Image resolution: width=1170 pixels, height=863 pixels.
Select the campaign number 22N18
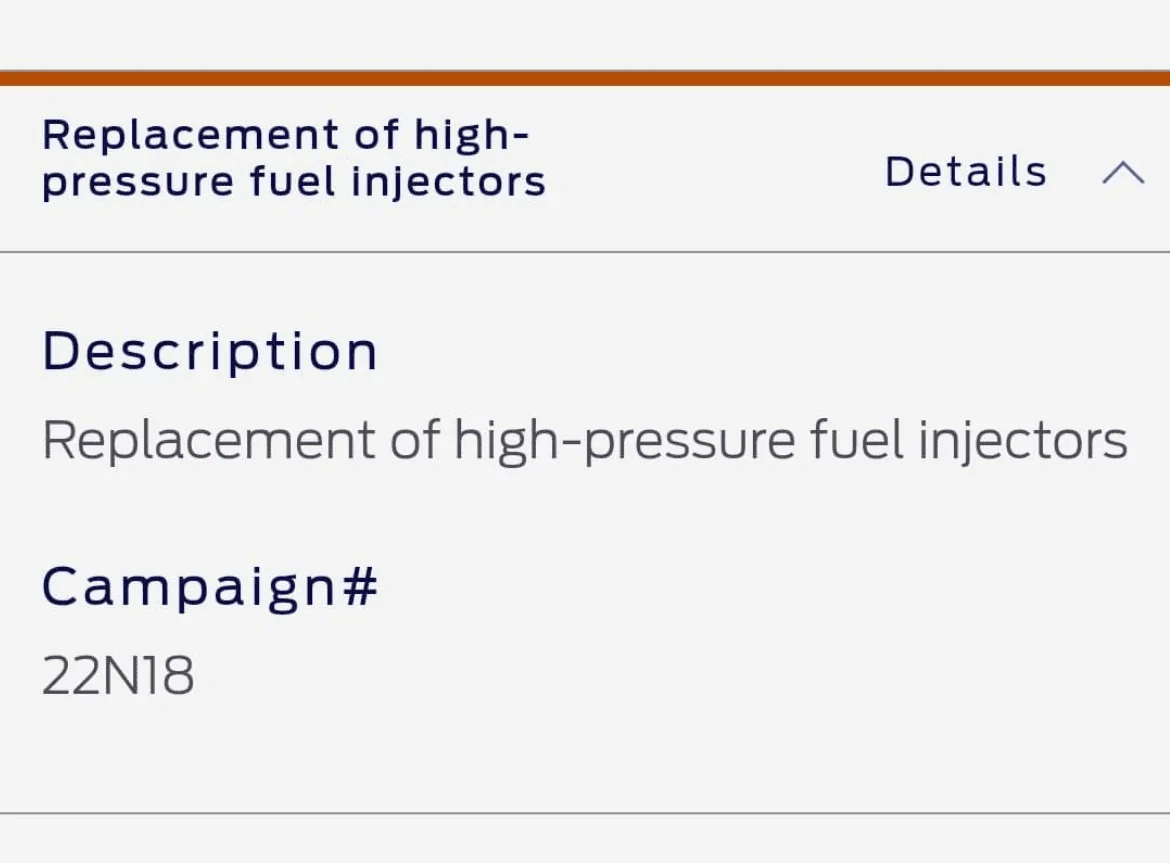(x=118, y=676)
